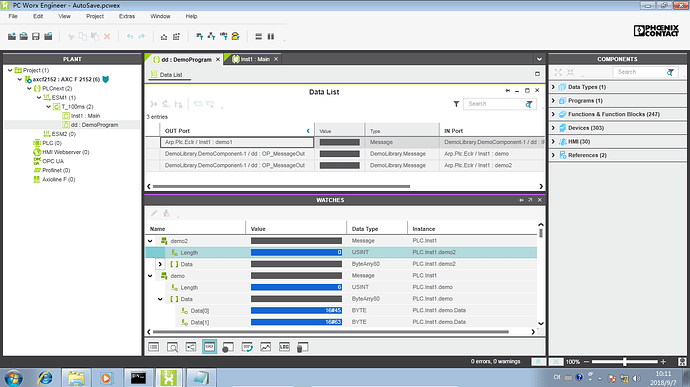Open the breakpoints icon in bottom bar
Screen dimensions: 690x387
[228, 347]
